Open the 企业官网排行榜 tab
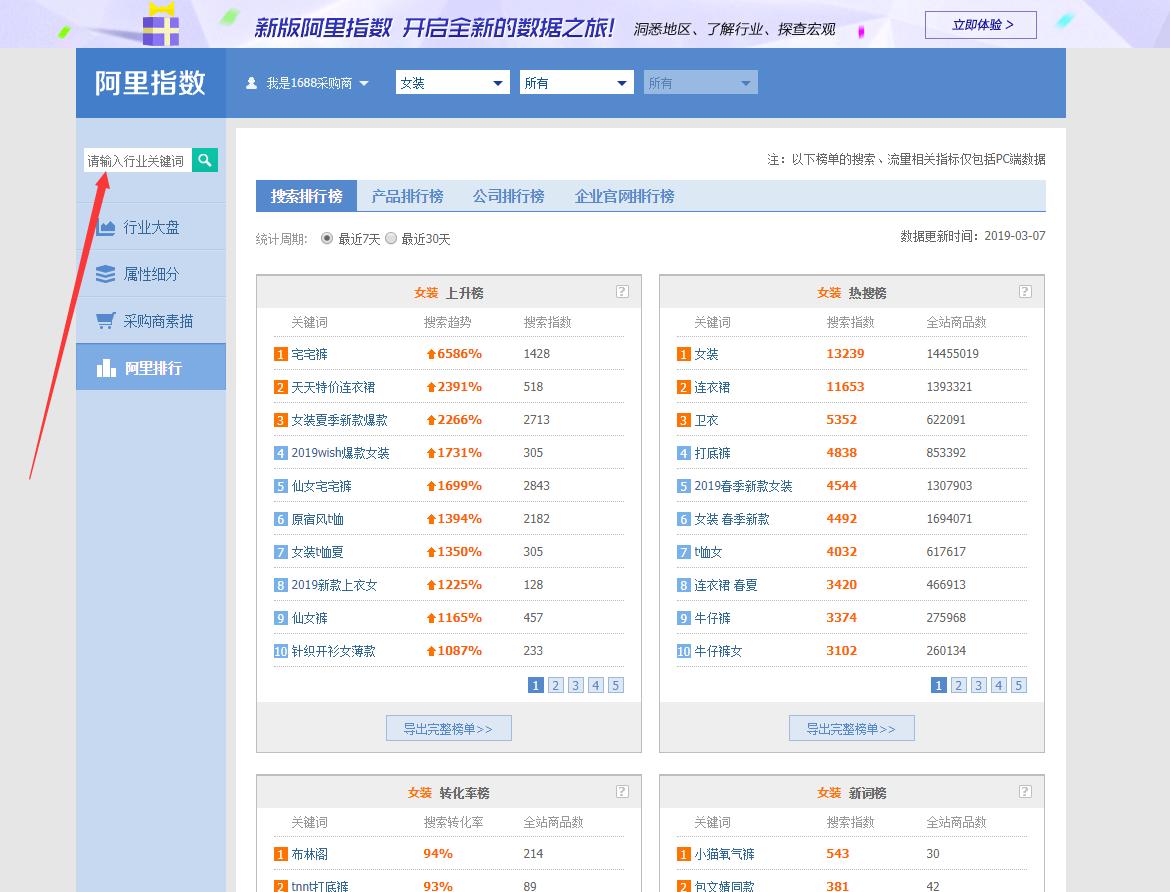This screenshot has height=892, width=1170. [x=625, y=196]
